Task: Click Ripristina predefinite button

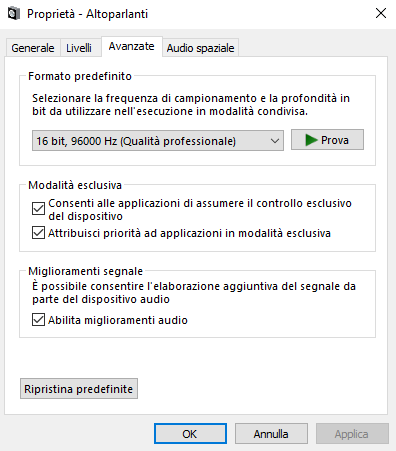Action: pos(79,389)
